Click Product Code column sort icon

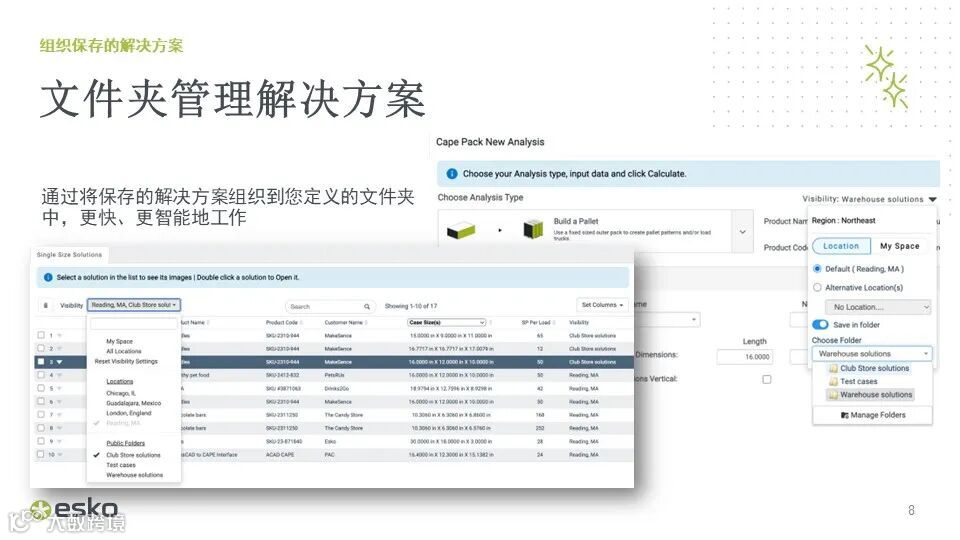(x=301, y=323)
